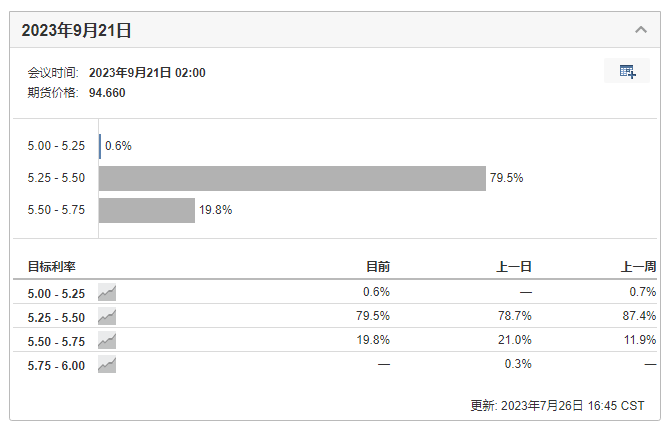Image resolution: width=668 pixels, height=436 pixels.
Task: Click the 上一周 column header
Action: click(638, 267)
